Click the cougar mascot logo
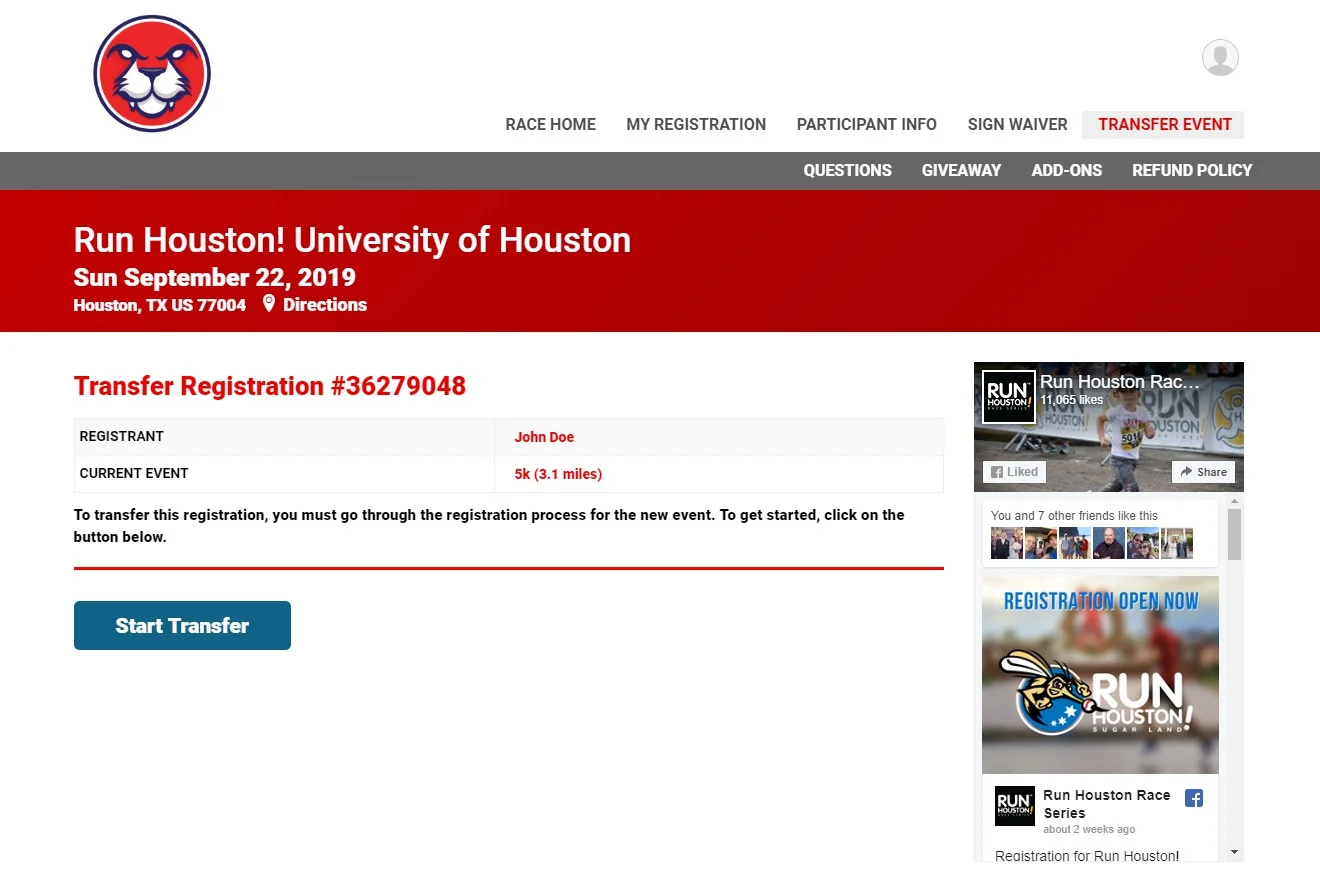 [152, 74]
